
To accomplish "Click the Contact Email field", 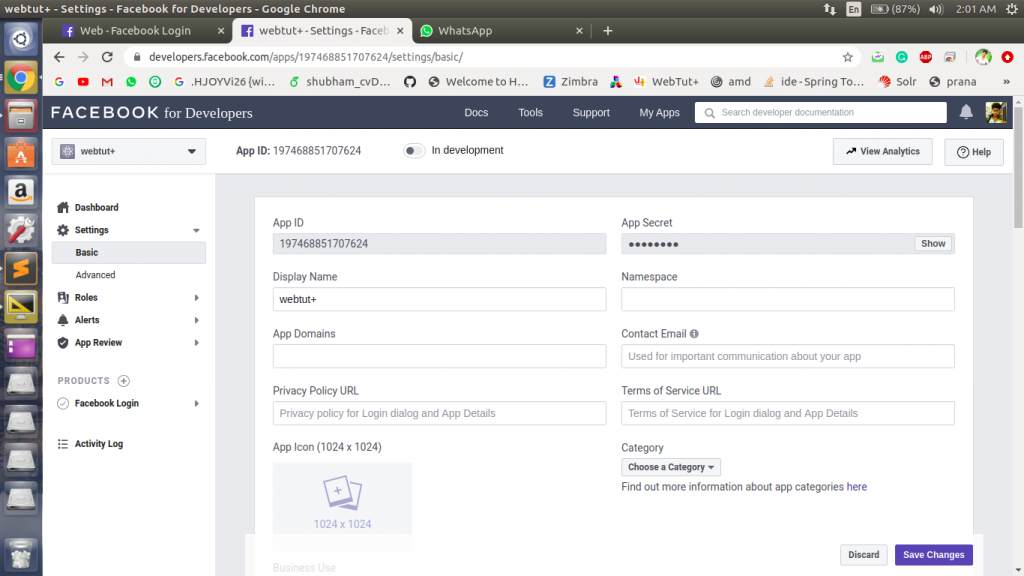I will tap(788, 356).
